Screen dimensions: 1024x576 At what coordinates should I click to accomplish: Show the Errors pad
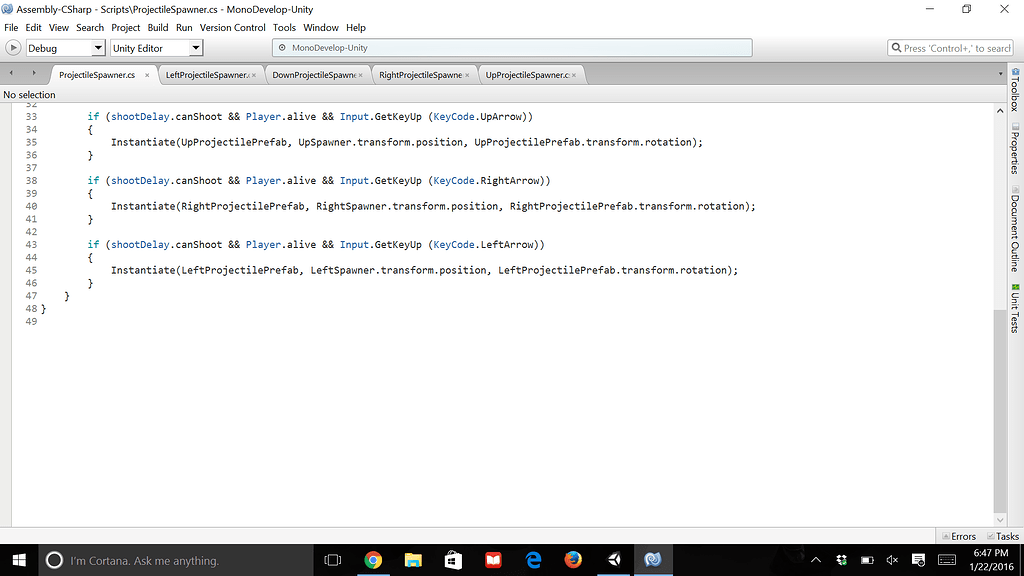tap(958, 536)
